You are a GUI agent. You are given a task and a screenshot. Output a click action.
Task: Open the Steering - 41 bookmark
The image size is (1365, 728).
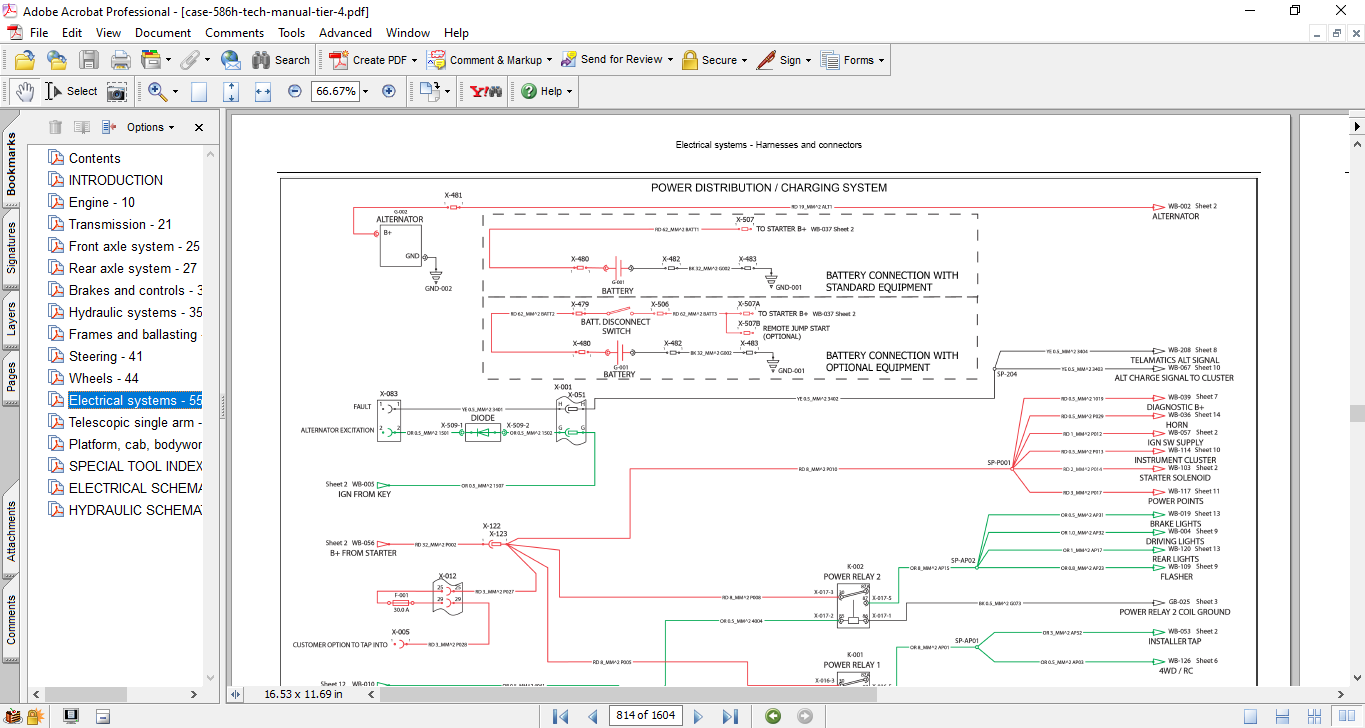(105, 356)
